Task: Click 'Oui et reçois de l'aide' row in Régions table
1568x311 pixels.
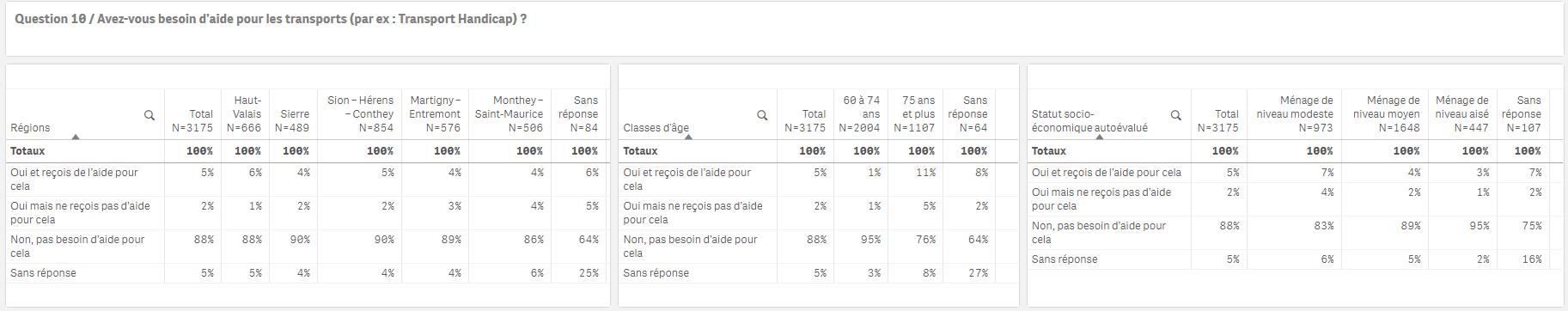Action: click(x=307, y=180)
